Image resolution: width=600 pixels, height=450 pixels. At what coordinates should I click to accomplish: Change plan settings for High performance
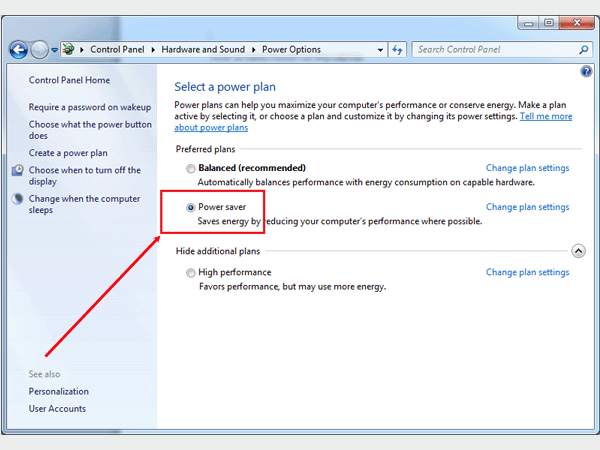tap(527, 272)
